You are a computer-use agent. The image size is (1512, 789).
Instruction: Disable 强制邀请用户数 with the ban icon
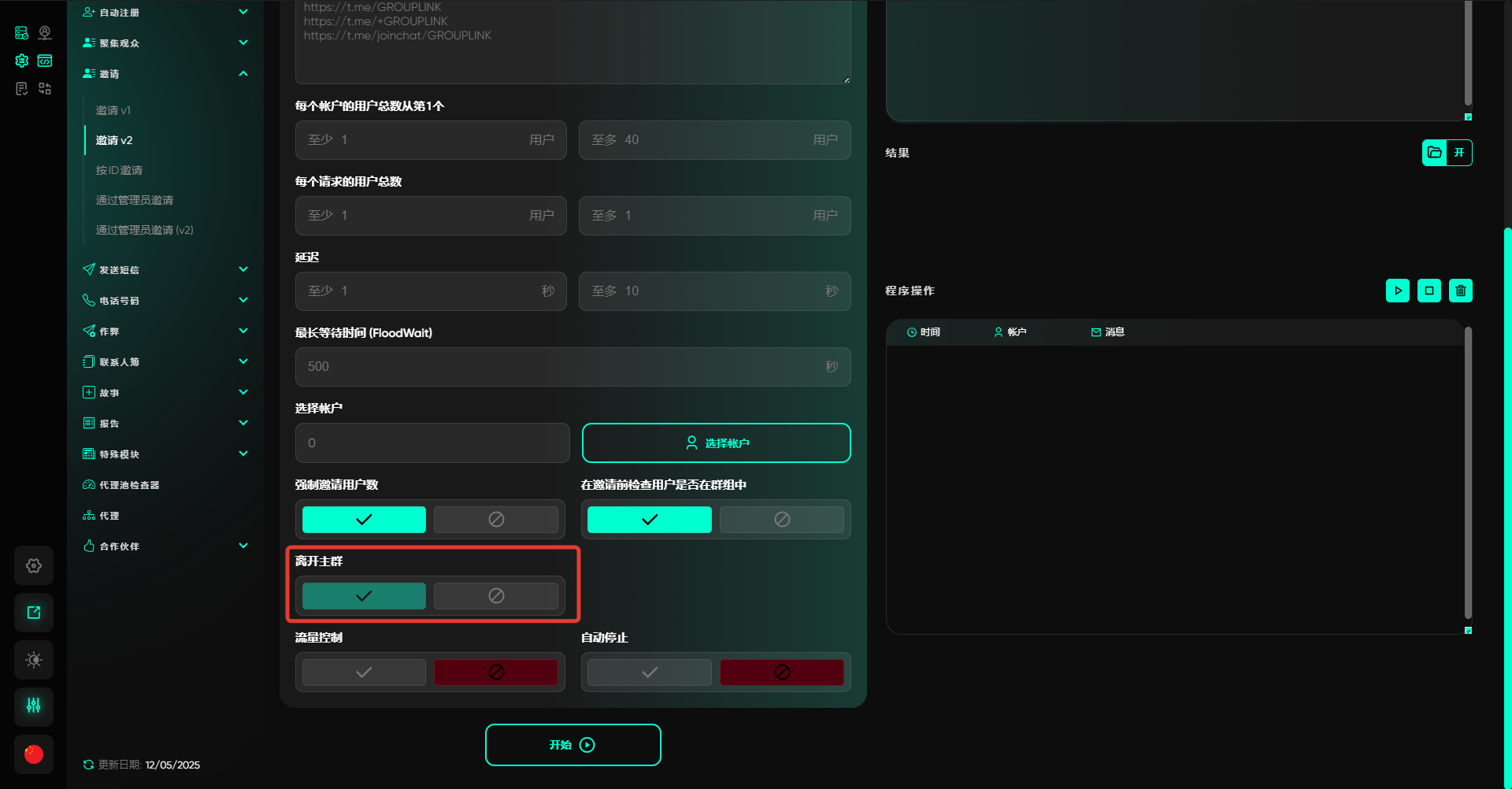pos(496,520)
